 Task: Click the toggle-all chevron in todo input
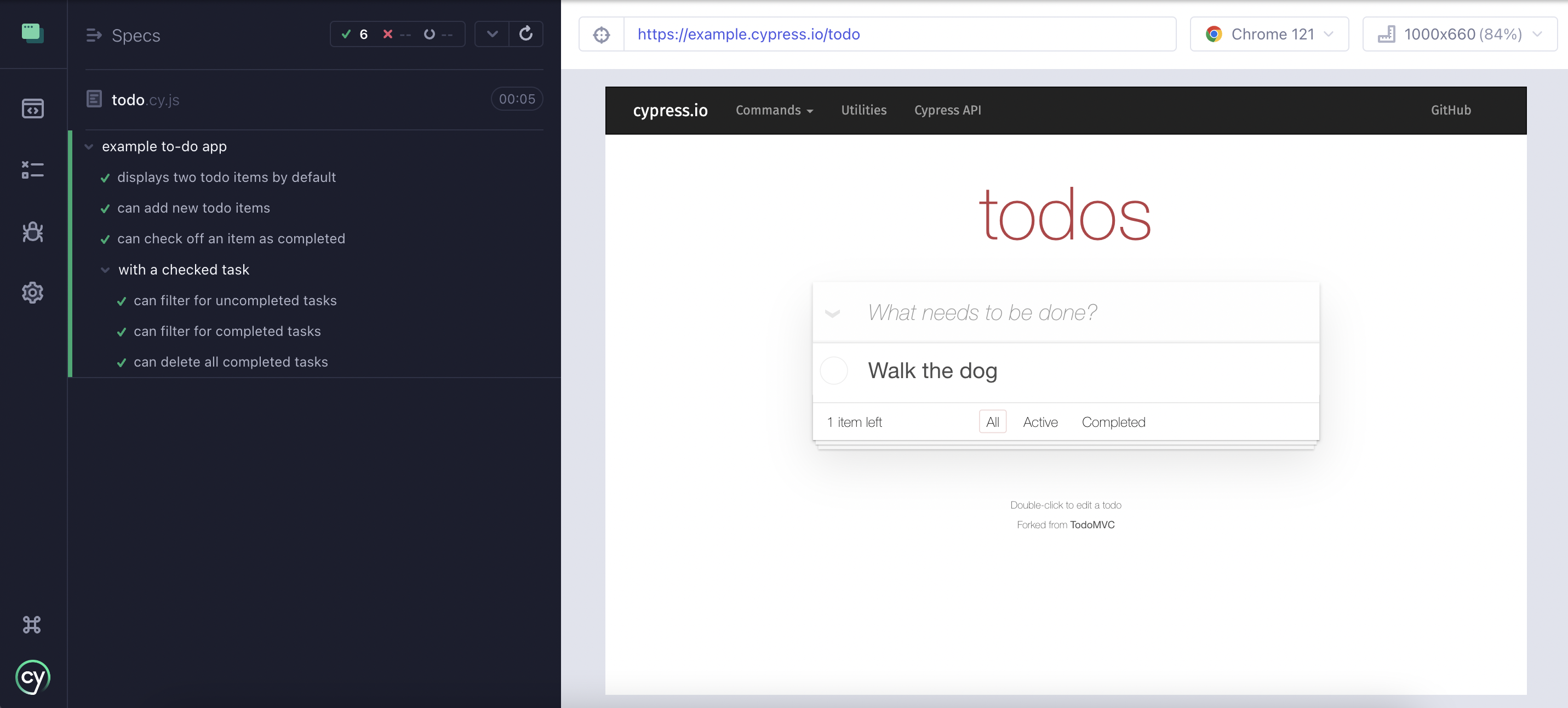pyautogui.click(x=834, y=312)
